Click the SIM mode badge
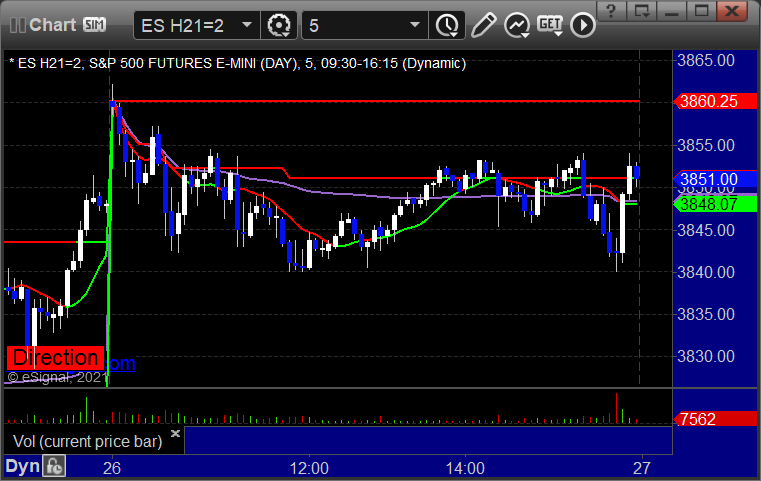 pos(94,24)
